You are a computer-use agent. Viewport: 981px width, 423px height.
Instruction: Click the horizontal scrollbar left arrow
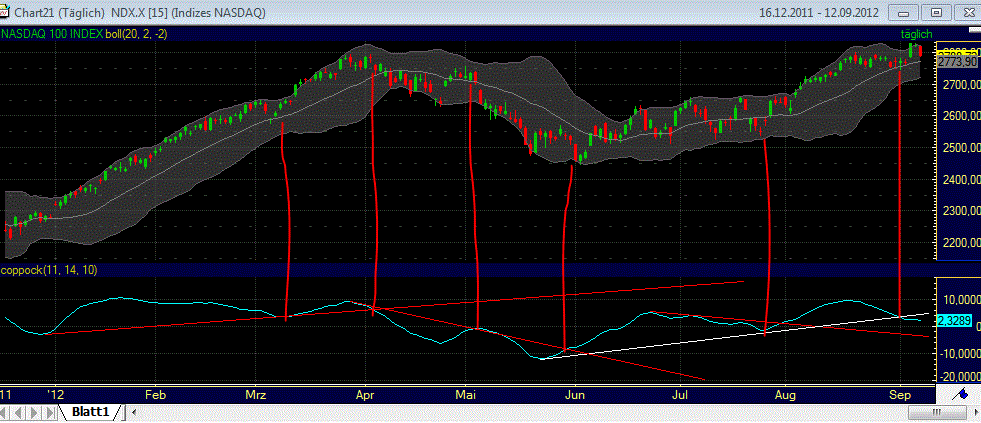point(136,412)
